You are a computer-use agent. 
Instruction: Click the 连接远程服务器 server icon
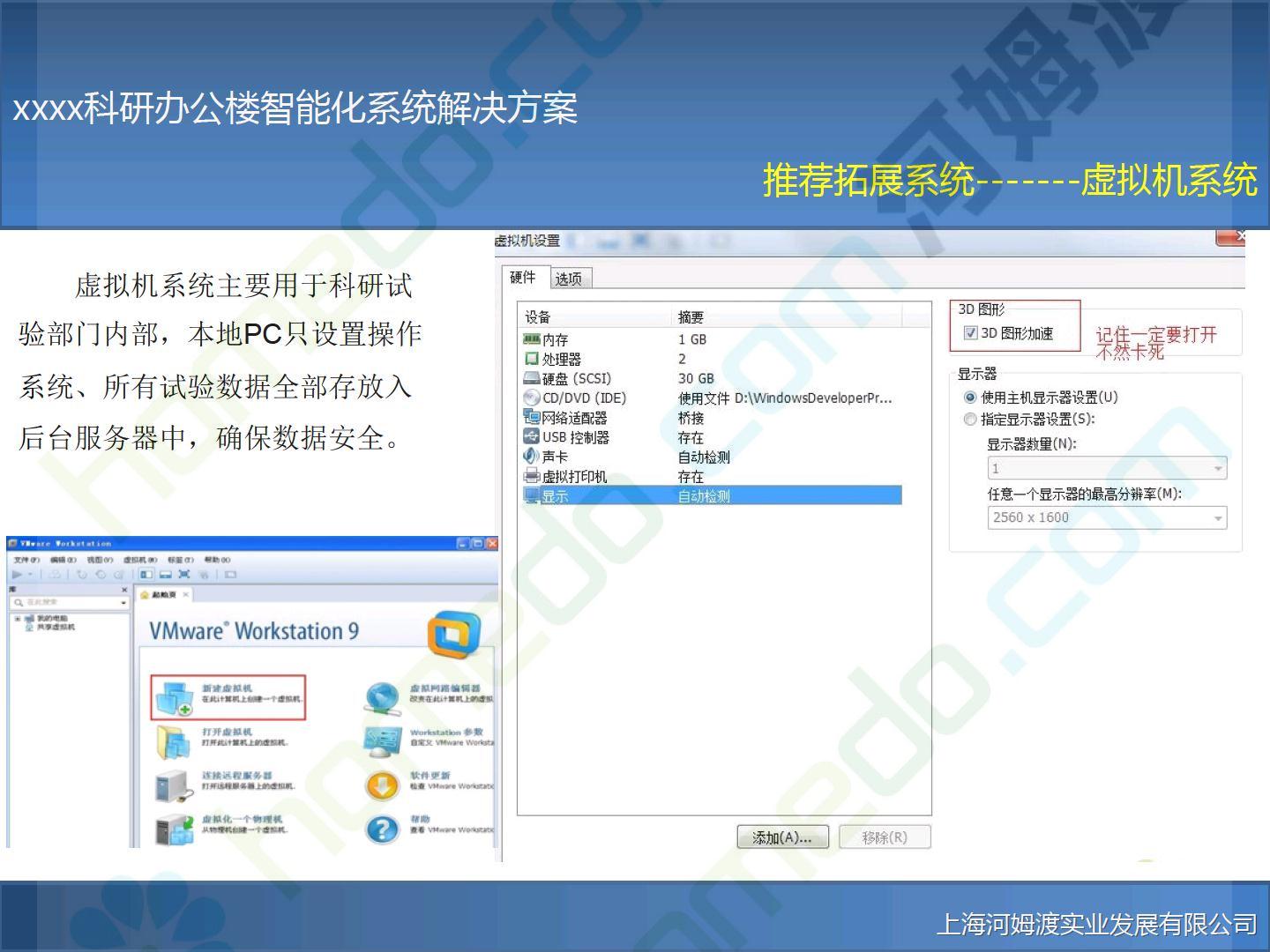[174, 786]
